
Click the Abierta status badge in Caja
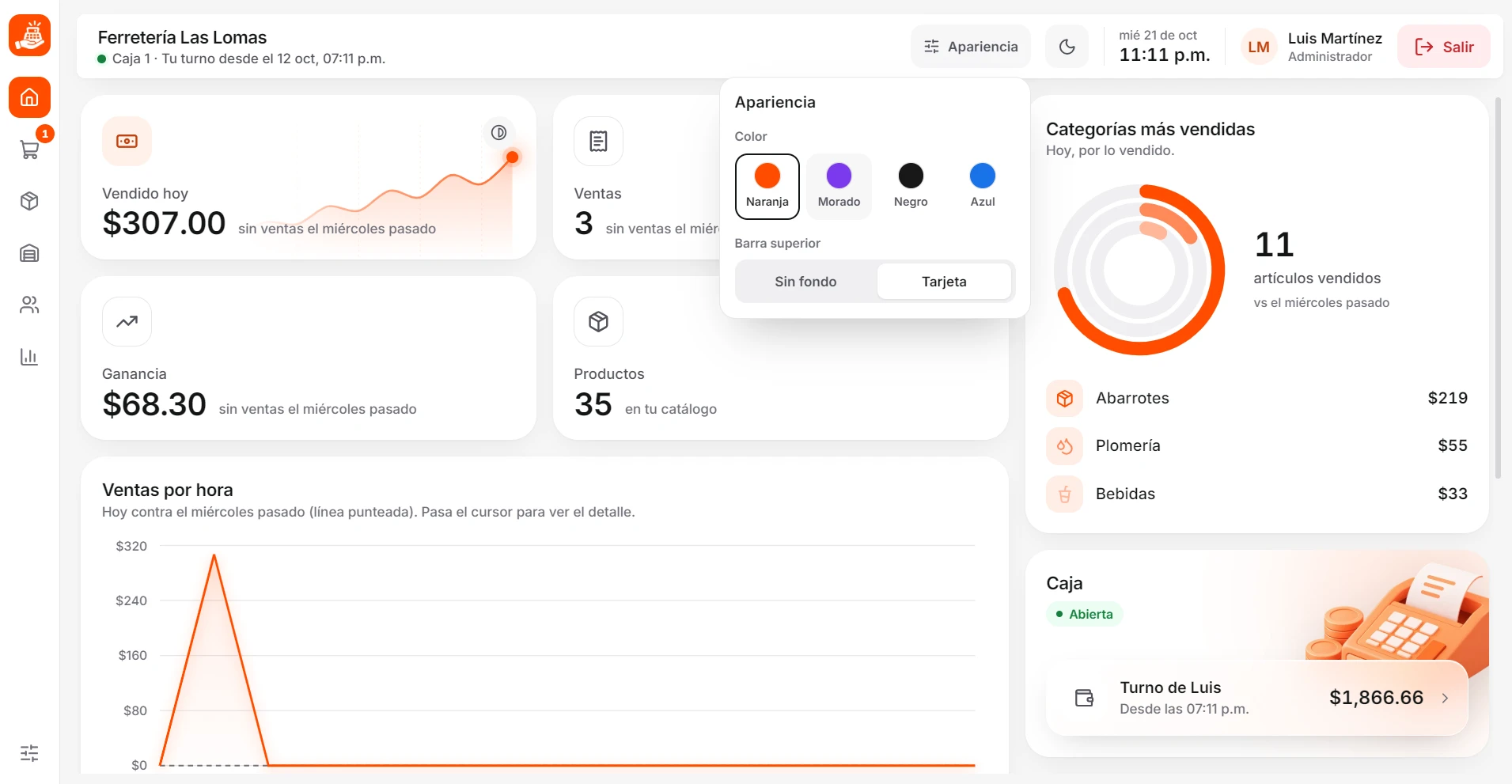(x=1084, y=614)
